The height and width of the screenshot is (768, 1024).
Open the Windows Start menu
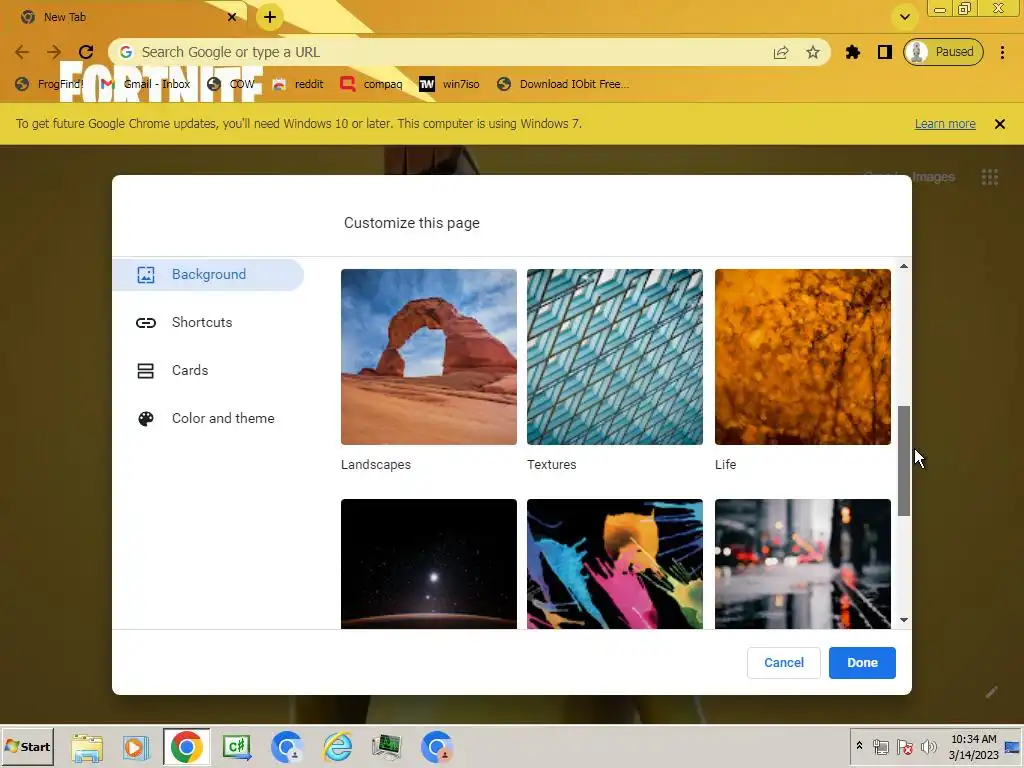click(27, 747)
